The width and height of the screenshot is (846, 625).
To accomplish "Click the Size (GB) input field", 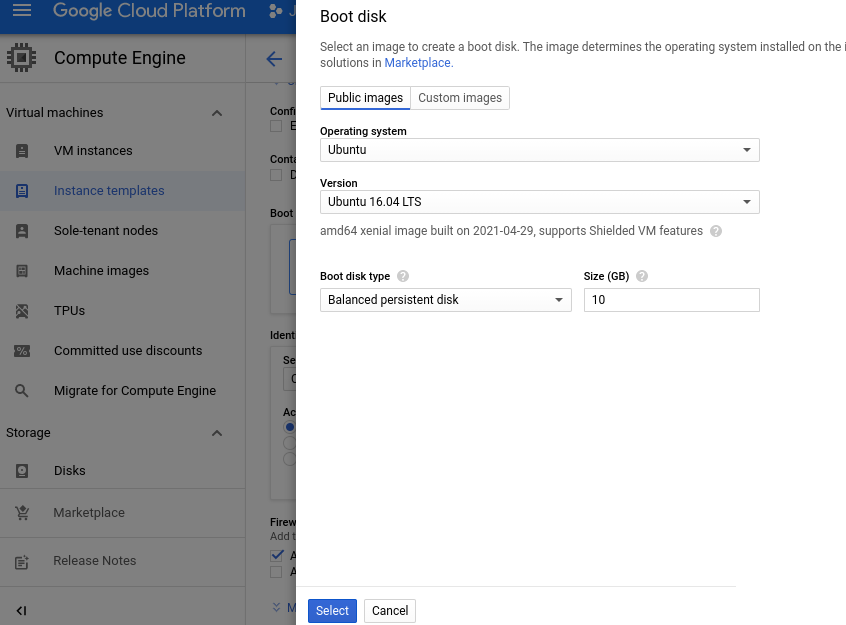I will point(672,300).
